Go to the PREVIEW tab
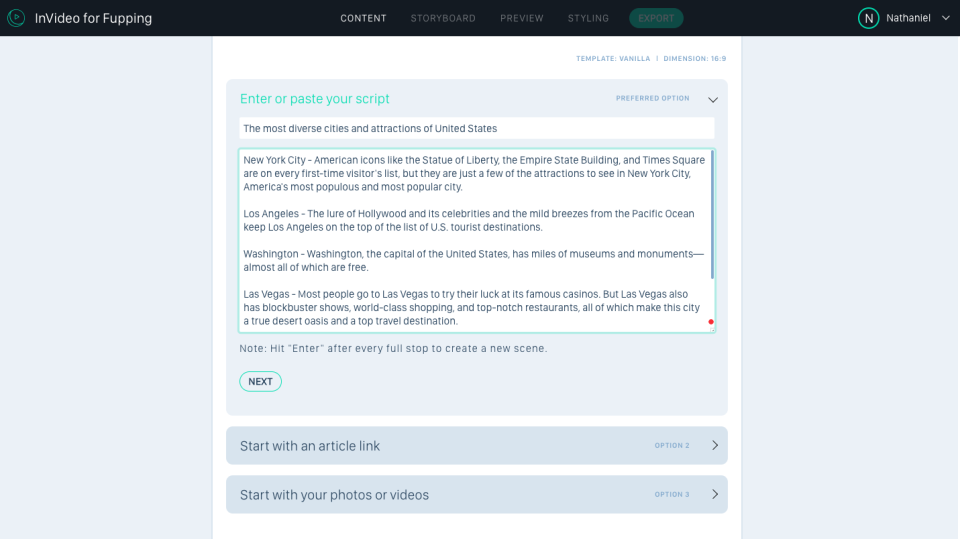 [522, 18]
